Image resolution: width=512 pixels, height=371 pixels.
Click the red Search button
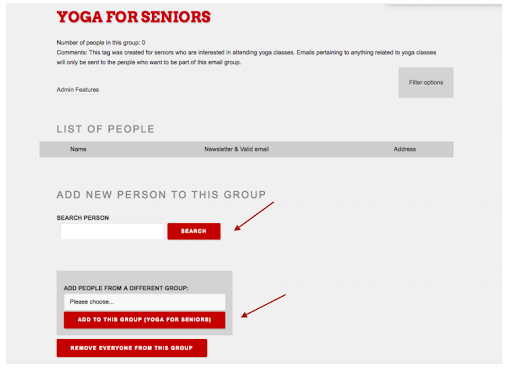(194, 231)
